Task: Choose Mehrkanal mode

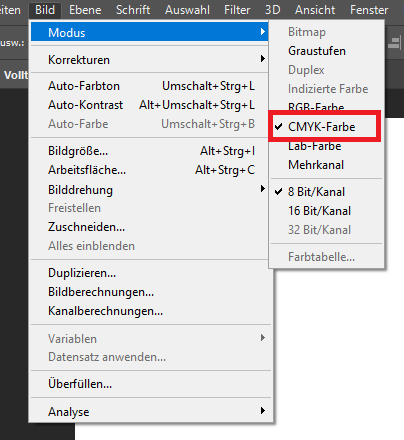Action: tap(327, 165)
